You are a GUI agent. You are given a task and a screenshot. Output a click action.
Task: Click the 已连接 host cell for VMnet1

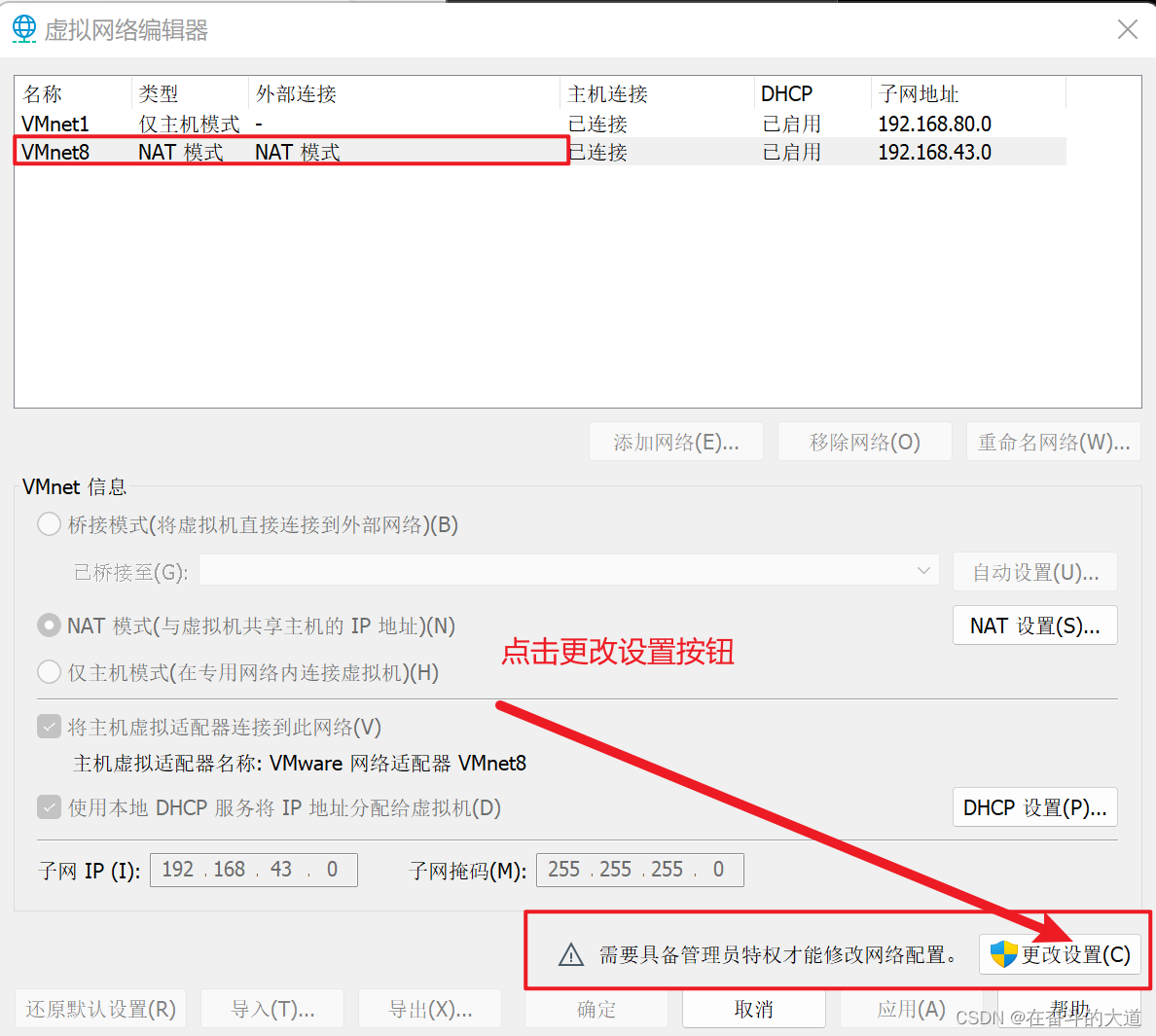597,124
